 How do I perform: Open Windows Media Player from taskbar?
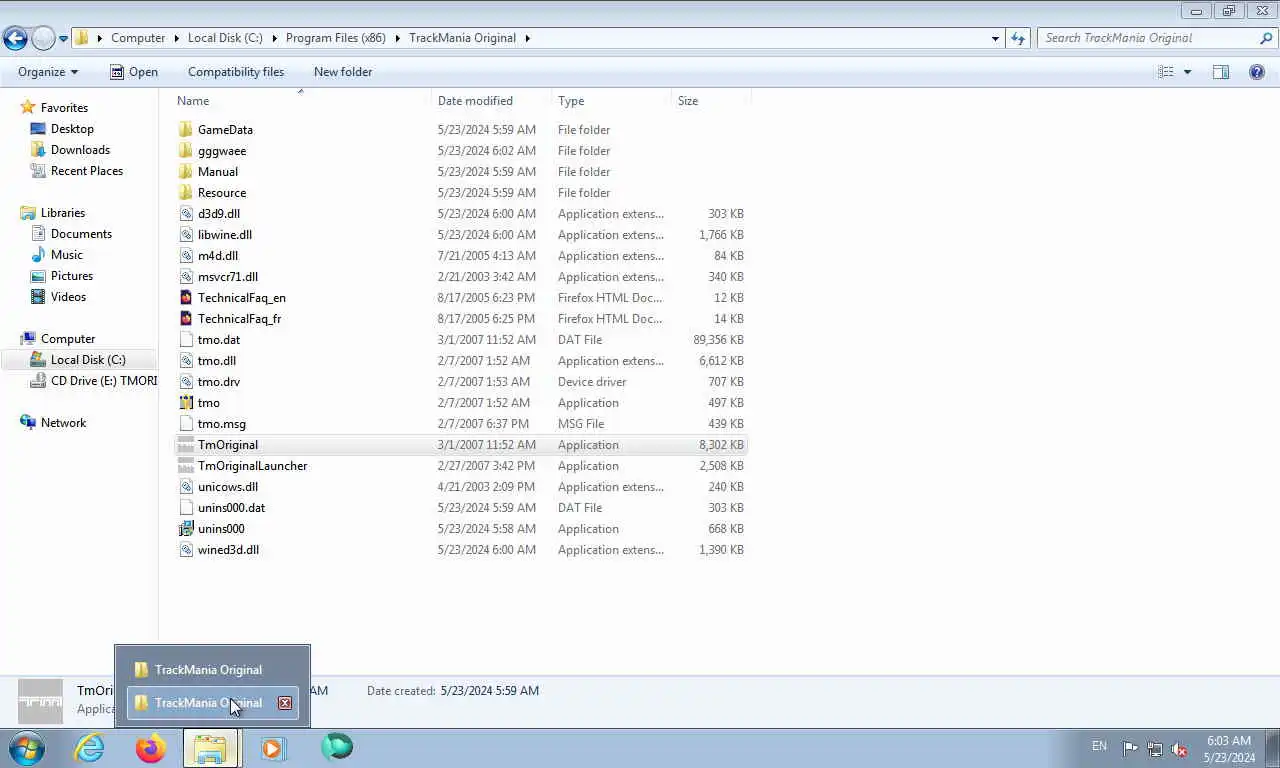273,748
